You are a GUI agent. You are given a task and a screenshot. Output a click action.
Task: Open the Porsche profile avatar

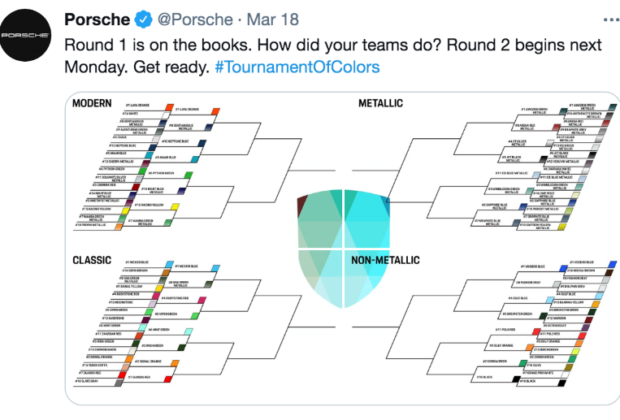tap(25, 35)
